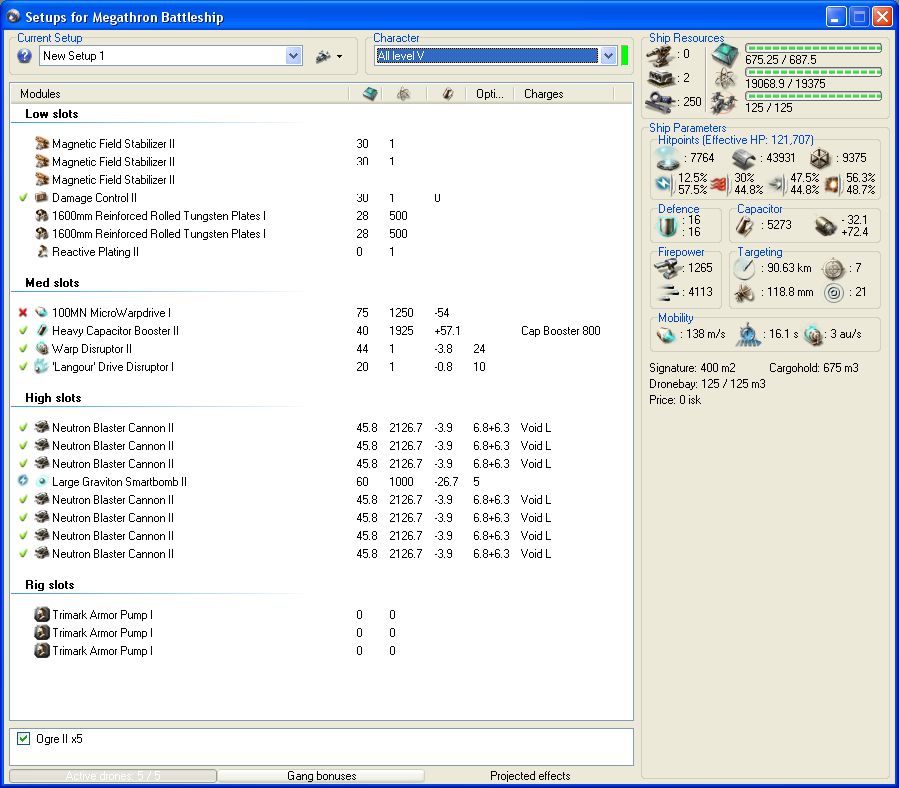
Task: Select the All level V character field
Action: [487, 56]
